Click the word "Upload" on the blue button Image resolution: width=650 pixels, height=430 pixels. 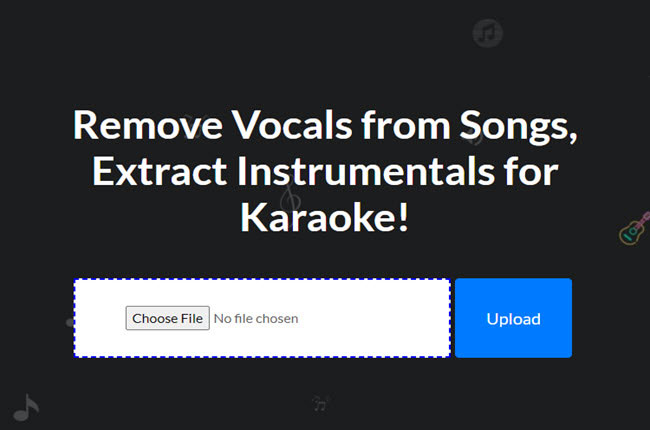click(x=513, y=319)
